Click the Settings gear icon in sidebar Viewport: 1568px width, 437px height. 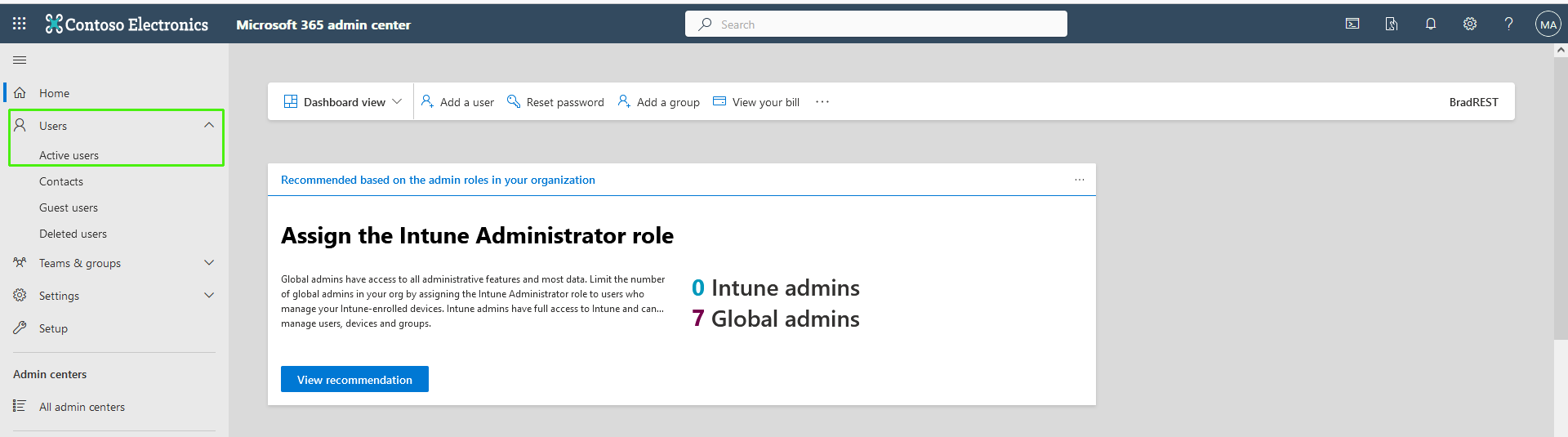coord(20,295)
